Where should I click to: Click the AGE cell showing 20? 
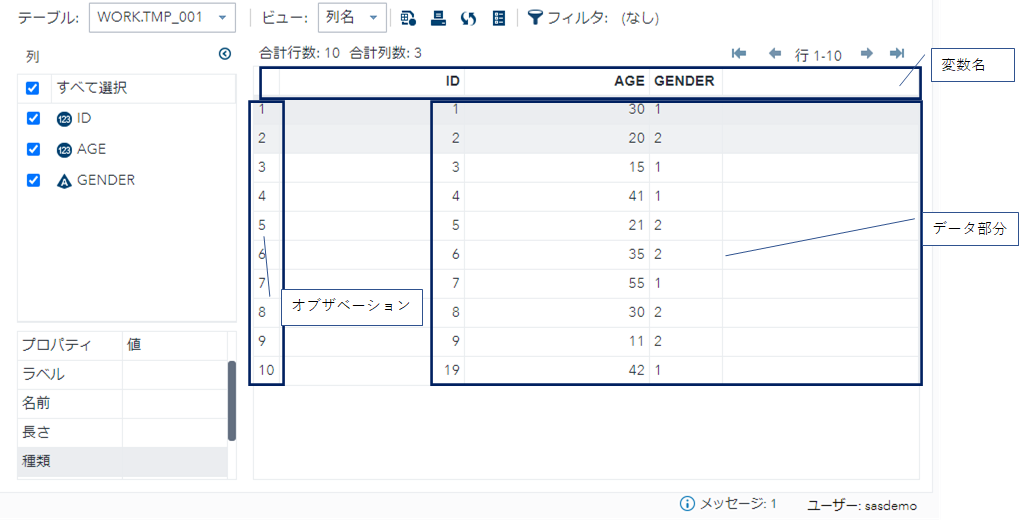[x=557, y=138]
